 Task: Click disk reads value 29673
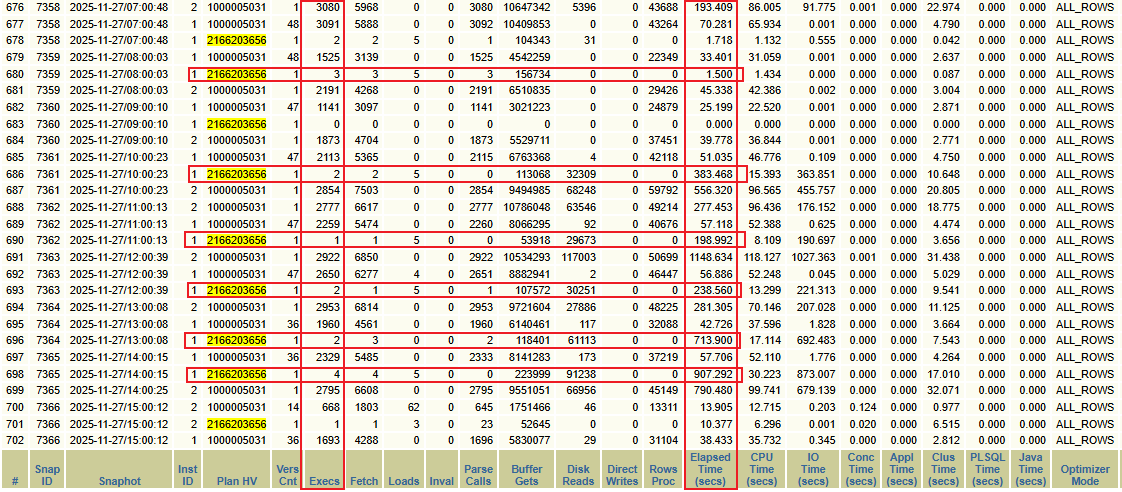click(582, 240)
